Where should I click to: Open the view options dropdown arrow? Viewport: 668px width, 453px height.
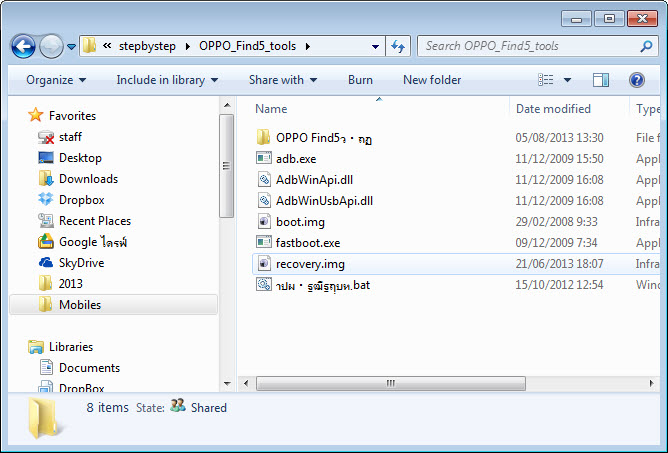point(567,80)
